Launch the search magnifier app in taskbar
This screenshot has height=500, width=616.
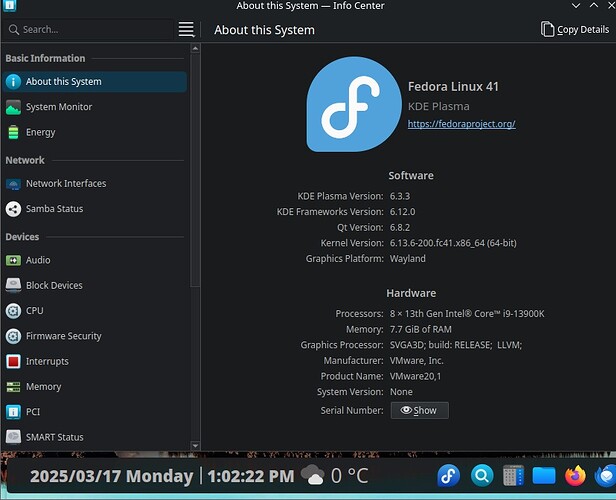click(482, 476)
